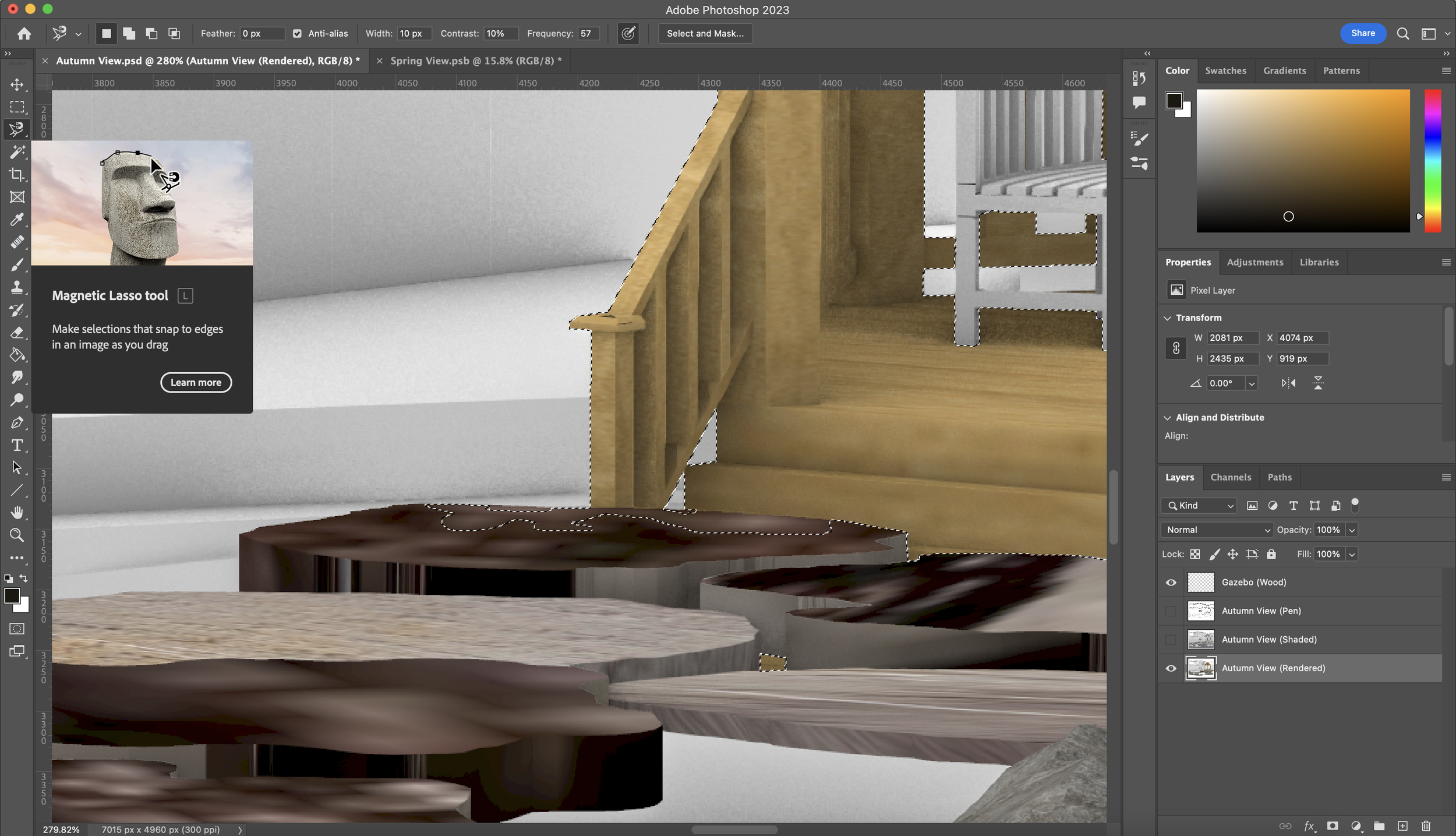Image resolution: width=1456 pixels, height=836 pixels.
Task: Select the Path Selection tool
Action: tap(17, 468)
